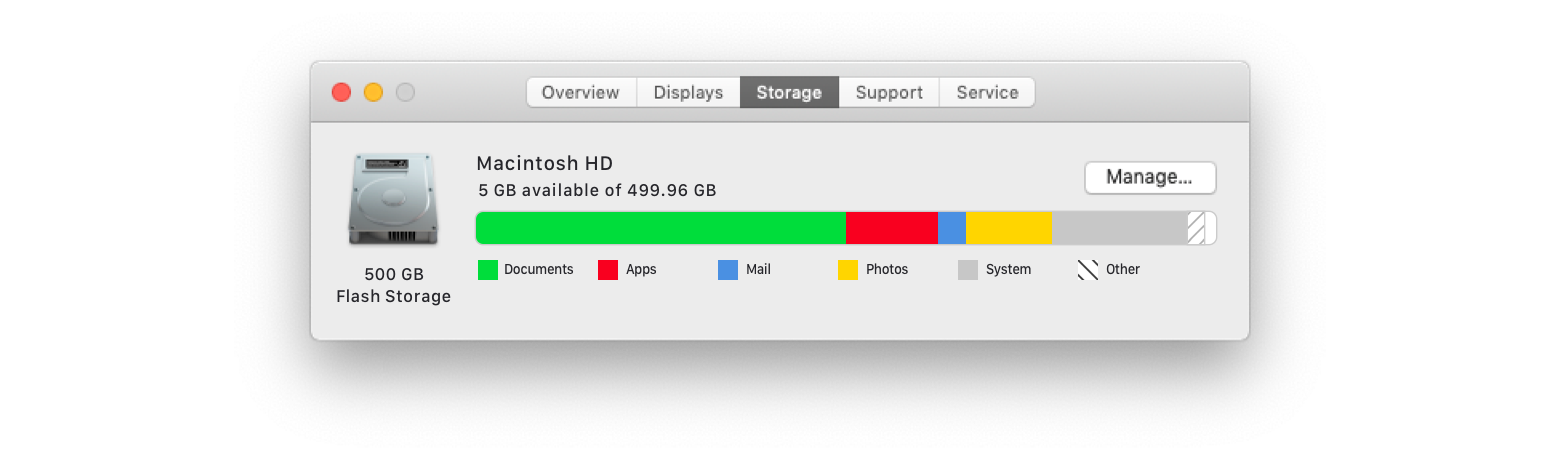The image size is (1560, 460).
Task: Select the Storage tab
Action: click(789, 92)
